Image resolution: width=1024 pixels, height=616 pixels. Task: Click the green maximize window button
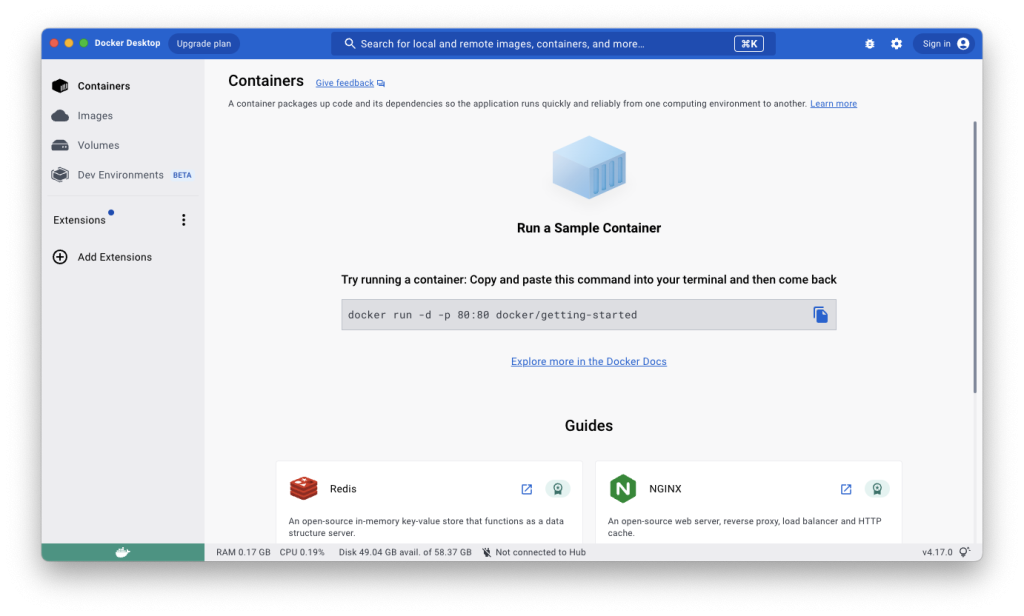click(x=84, y=43)
